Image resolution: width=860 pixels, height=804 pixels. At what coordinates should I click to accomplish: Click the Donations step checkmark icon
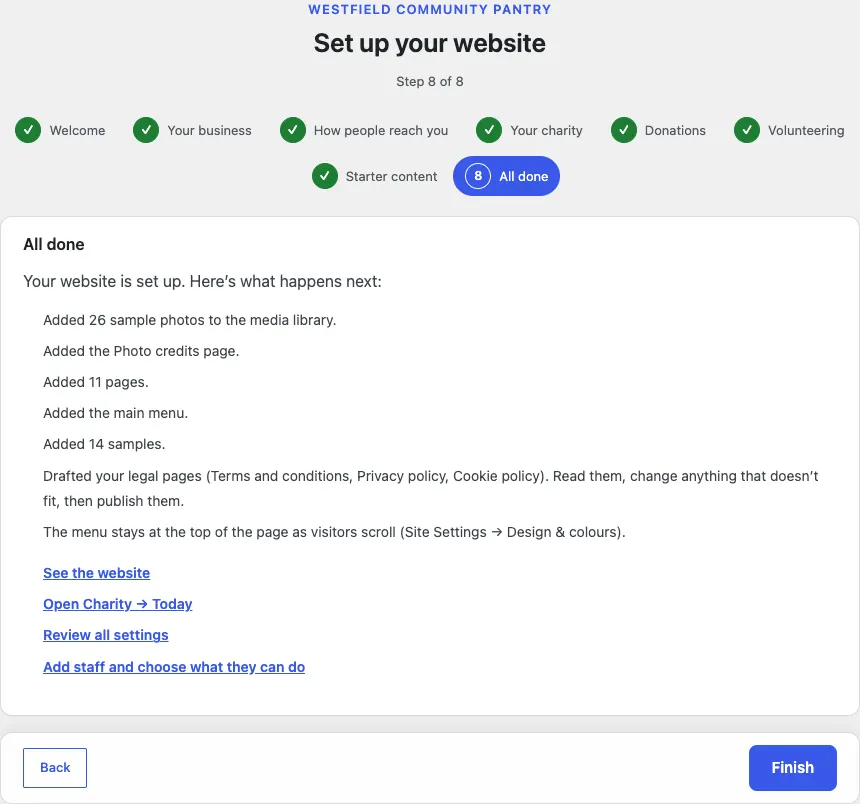point(624,130)
